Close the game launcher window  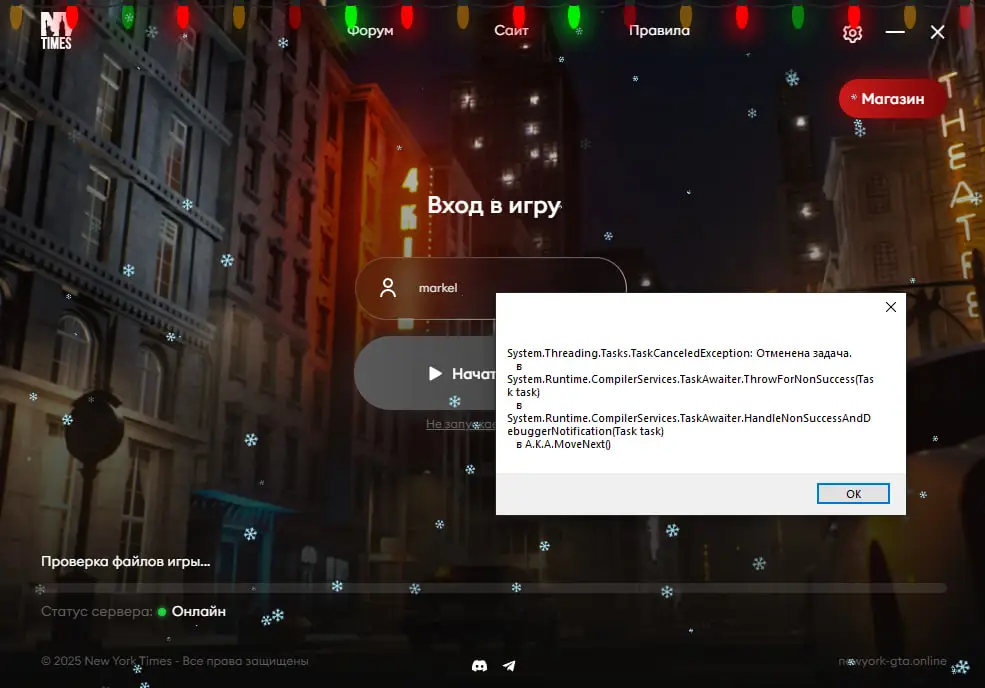point(937,32)
